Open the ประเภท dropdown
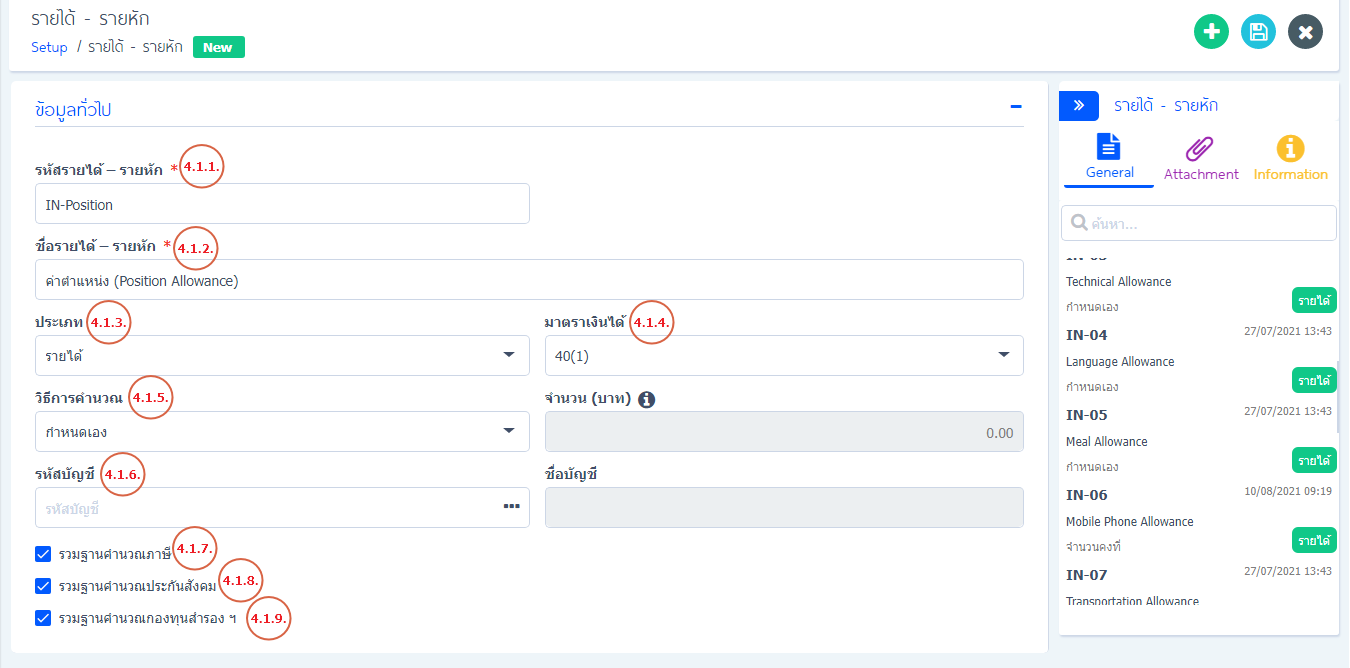1350x668 pixels. (282, 355)
